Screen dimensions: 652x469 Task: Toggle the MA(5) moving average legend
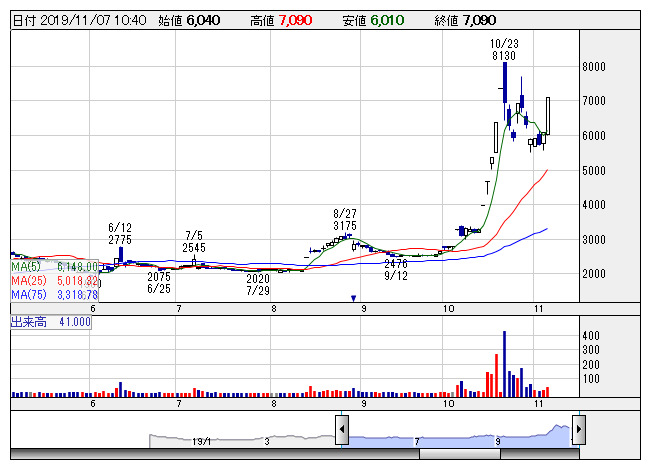pyautogui.click(x=54, y=267)
